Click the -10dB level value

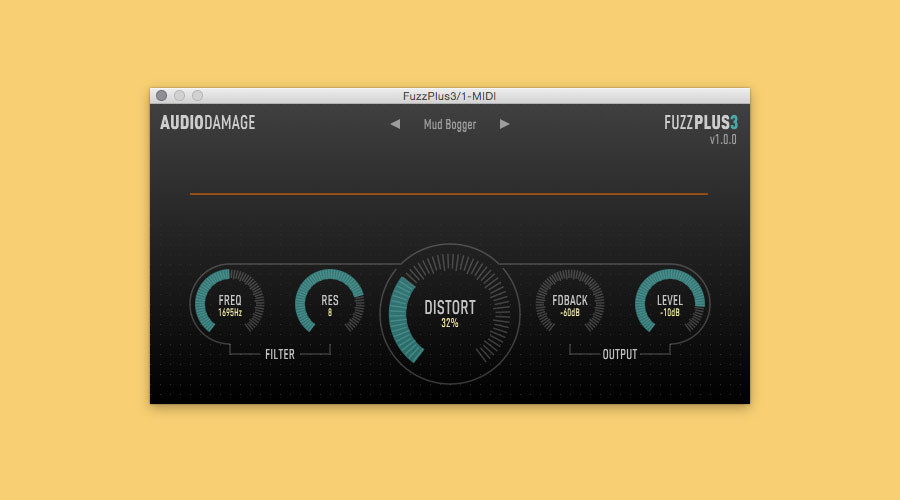669,313
